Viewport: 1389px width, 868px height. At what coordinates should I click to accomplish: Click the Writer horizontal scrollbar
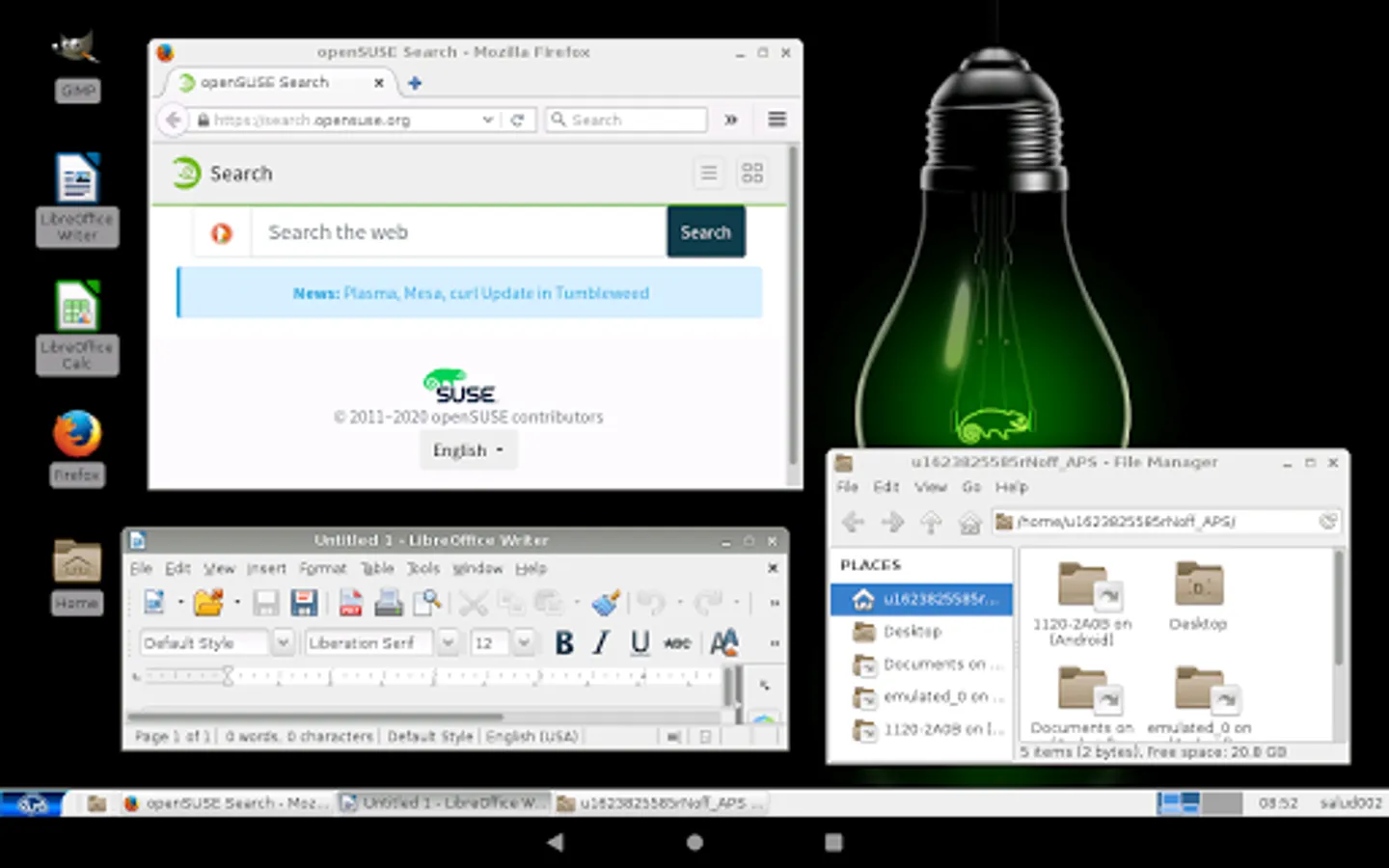point(314,717)
